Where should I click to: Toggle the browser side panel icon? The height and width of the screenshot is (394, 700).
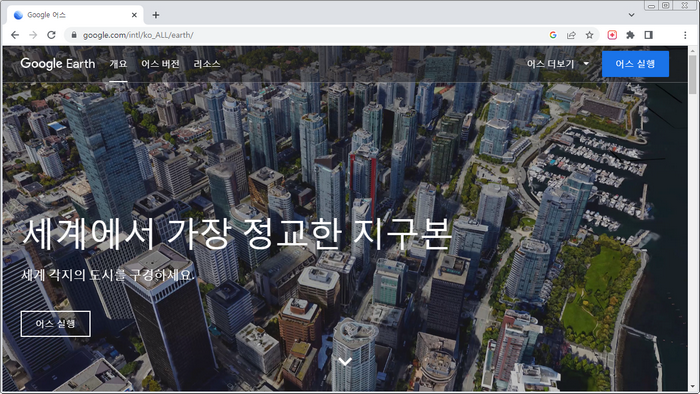649,35
